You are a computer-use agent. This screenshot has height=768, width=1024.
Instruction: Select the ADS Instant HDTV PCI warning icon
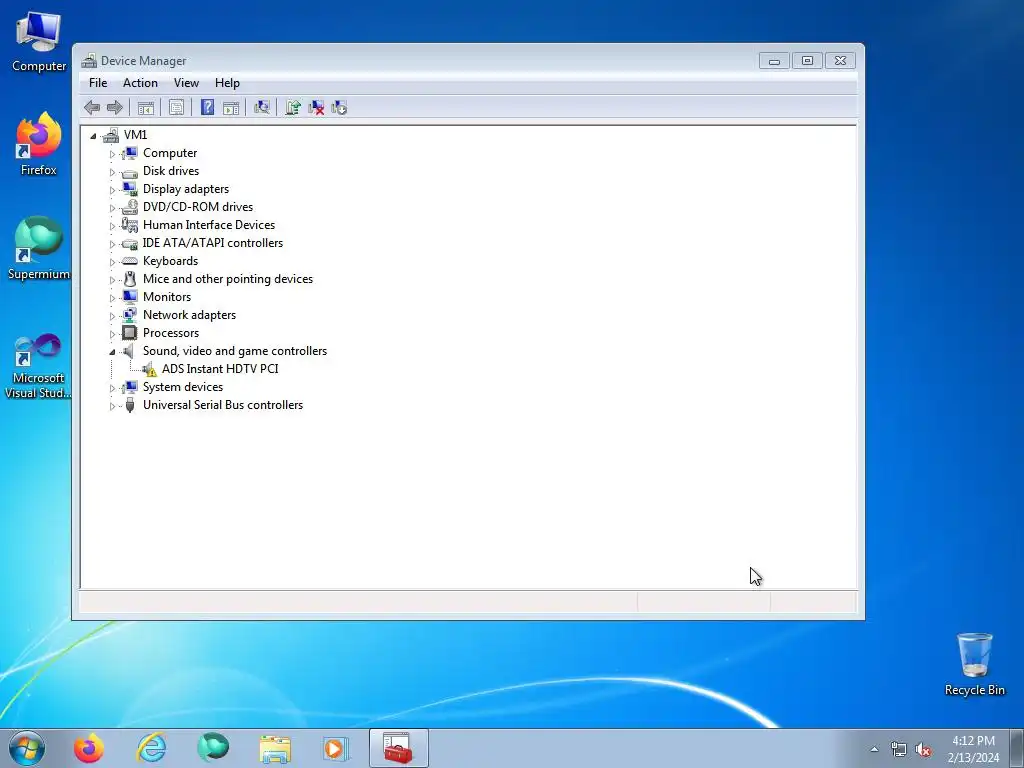click(150, 369)
